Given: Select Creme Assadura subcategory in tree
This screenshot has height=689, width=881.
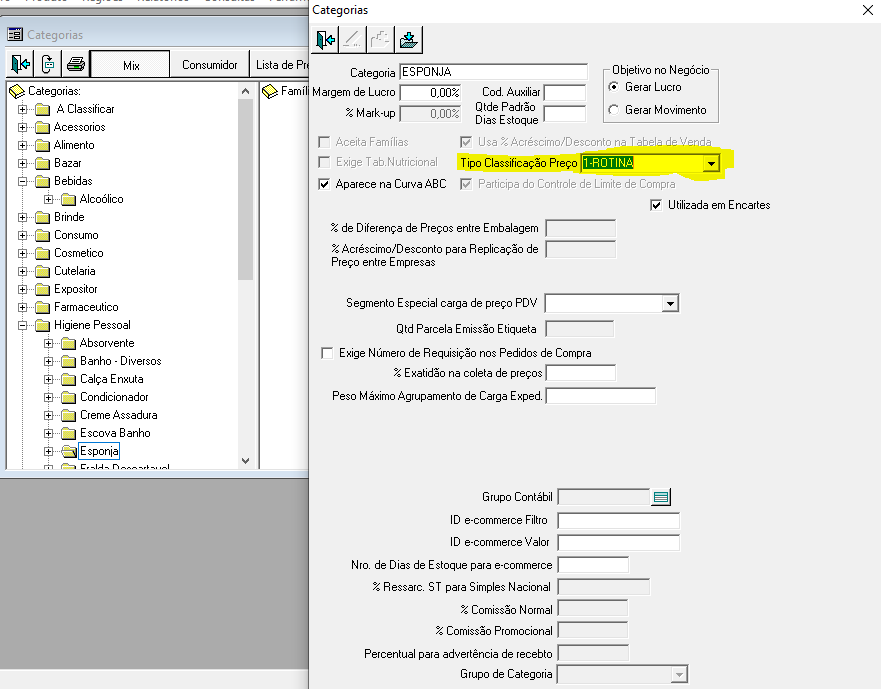Looking at the screenshot, I should click(119, 415).
